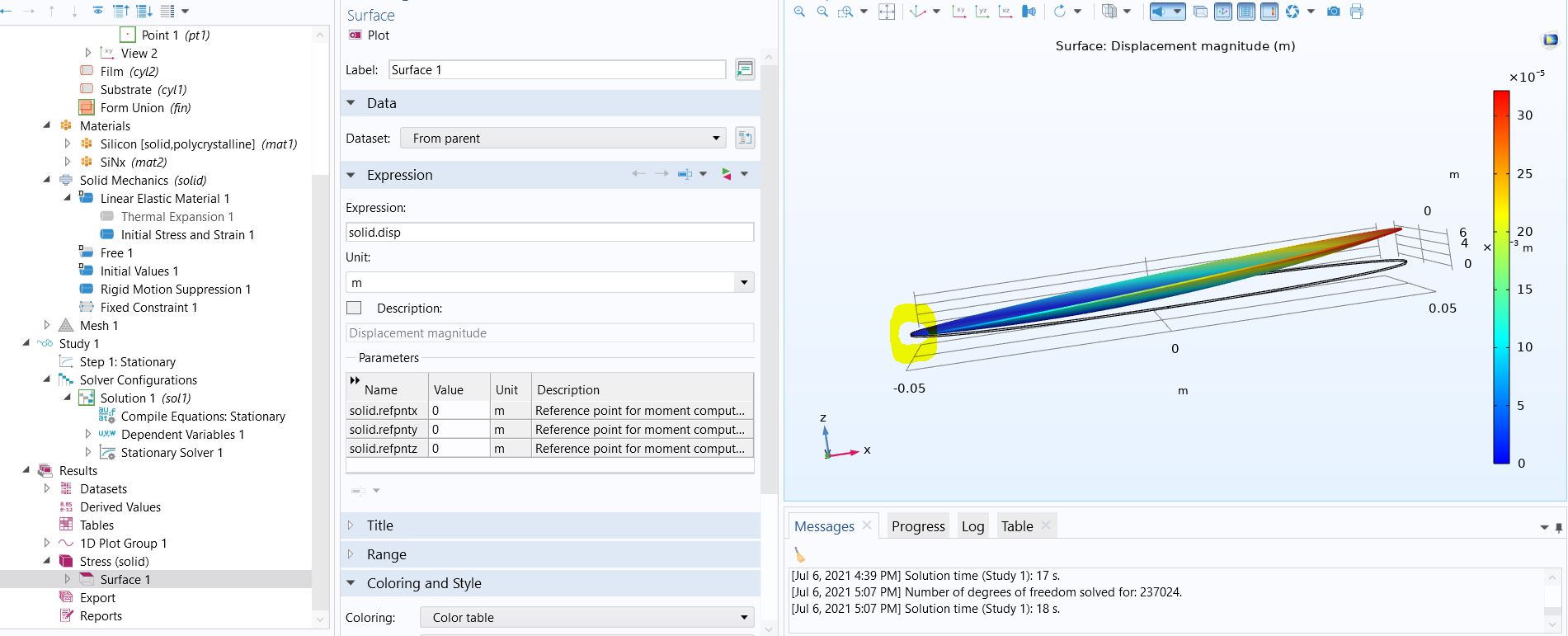Click the Expression input field

point(549,233)
